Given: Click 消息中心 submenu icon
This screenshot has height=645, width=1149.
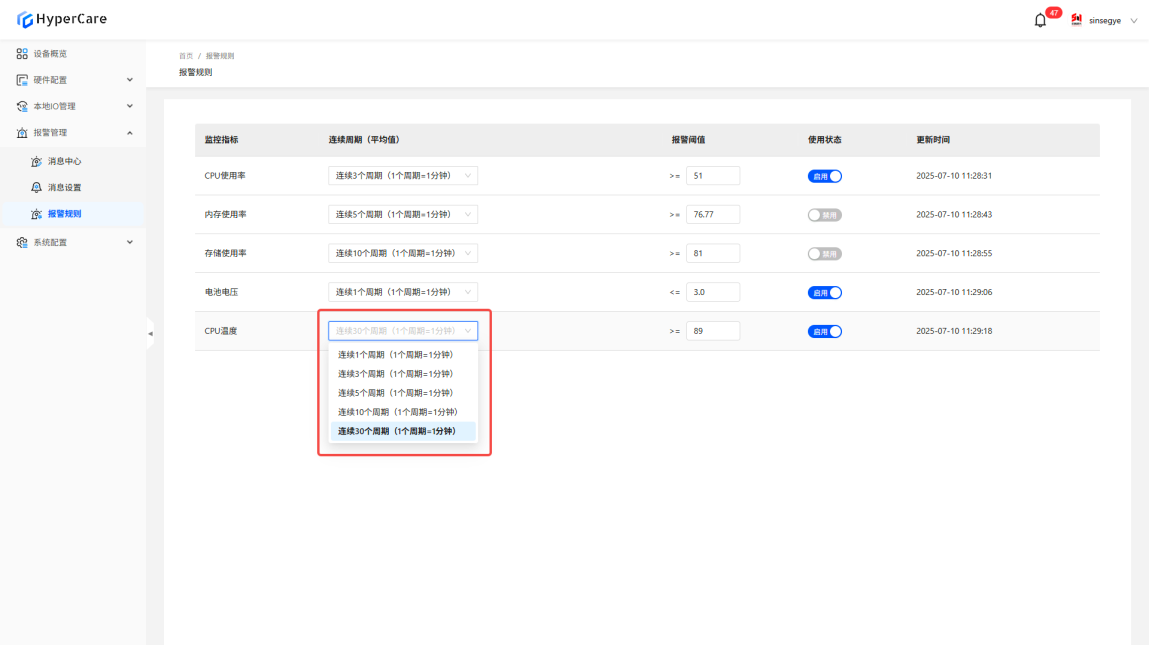Looking at the screenshot, I should pyautogui.click(x=37, y=161).
